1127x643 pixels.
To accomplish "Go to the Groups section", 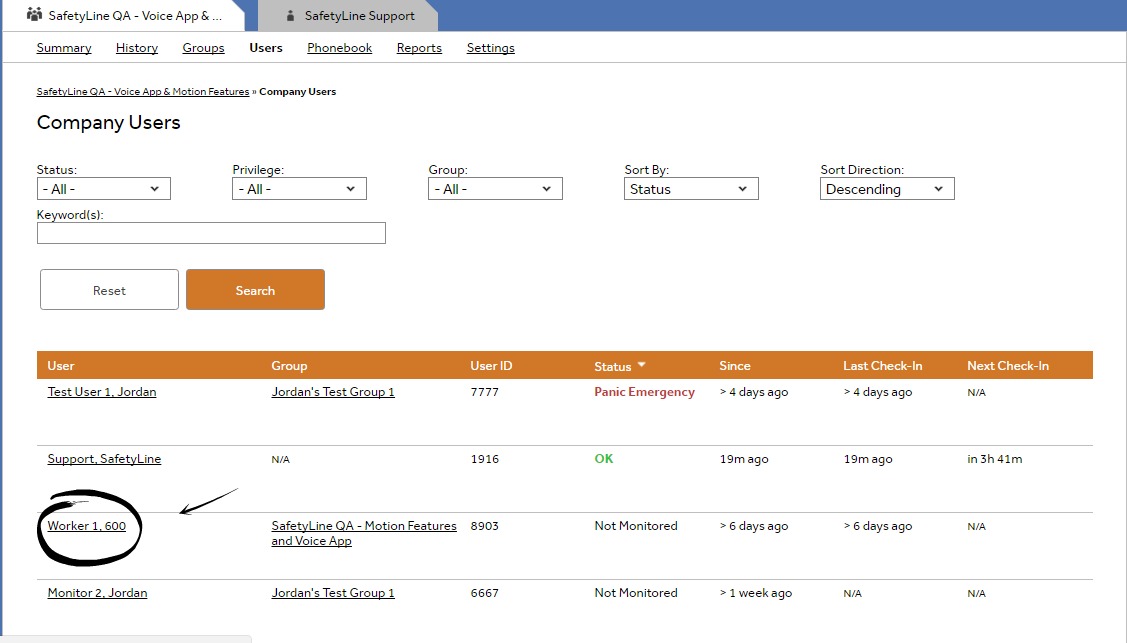I will coord(203,48).
